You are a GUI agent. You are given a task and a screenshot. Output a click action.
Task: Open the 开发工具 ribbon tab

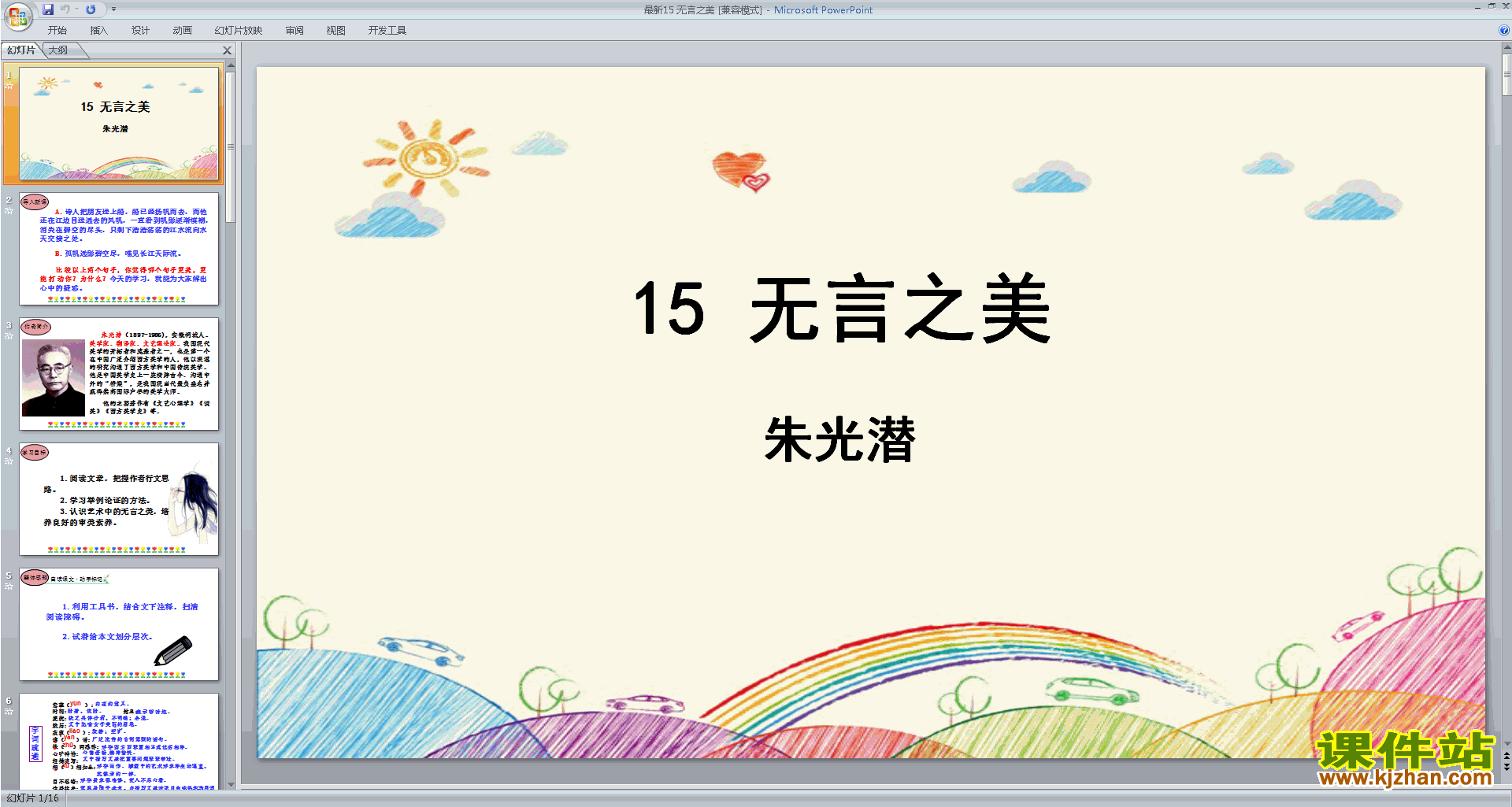coord(387,31)
